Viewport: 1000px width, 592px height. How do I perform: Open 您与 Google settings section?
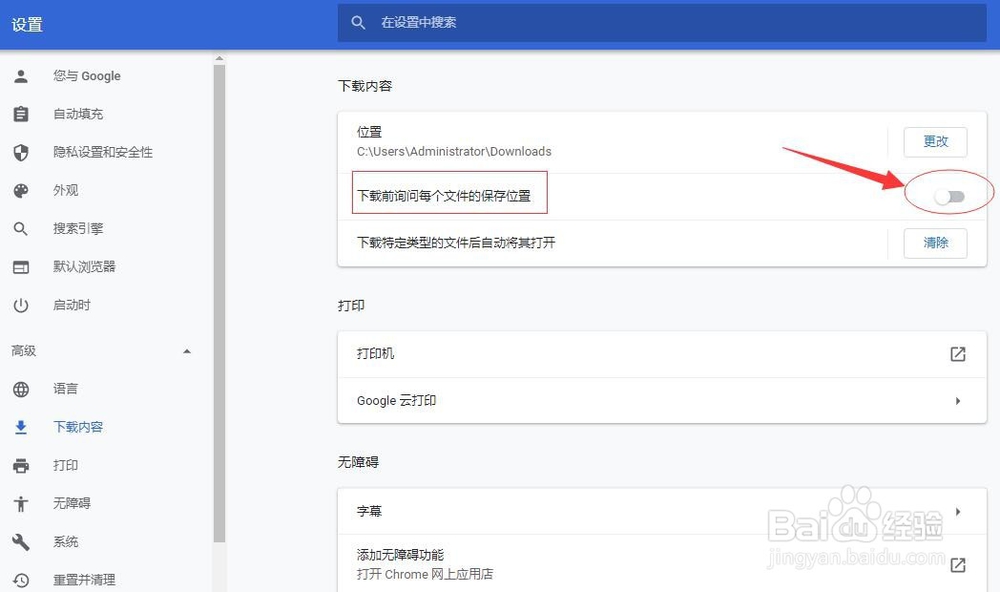click(87, 76)
